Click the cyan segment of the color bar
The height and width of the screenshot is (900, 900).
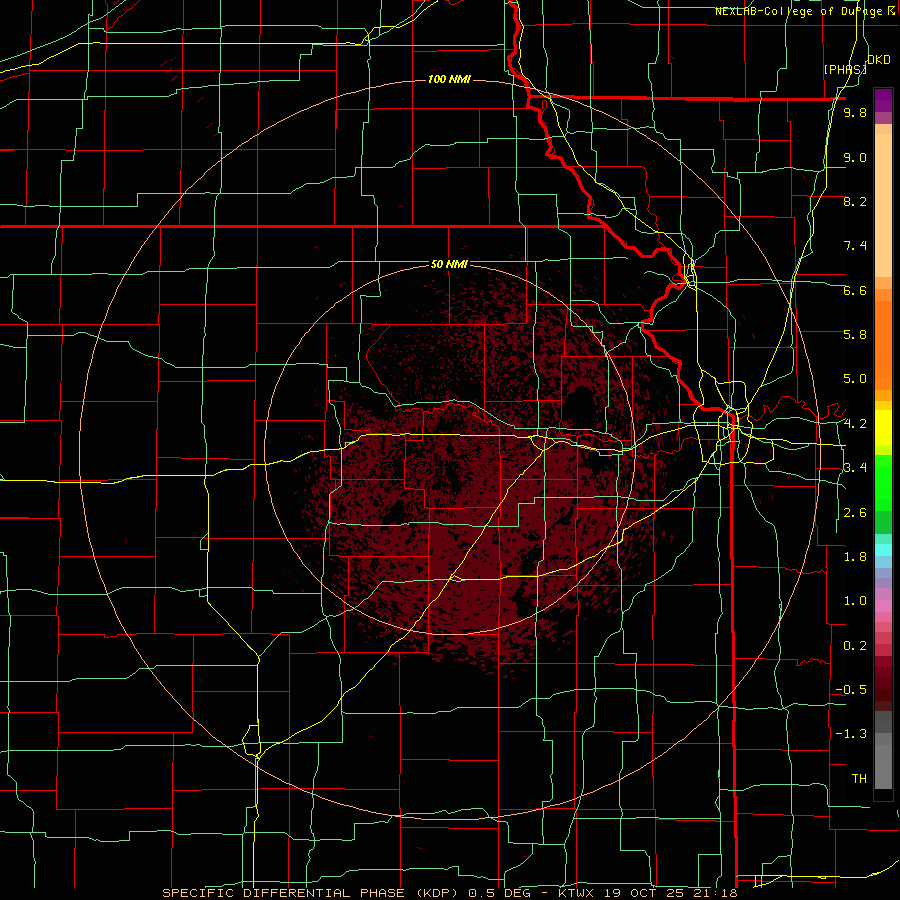click(883, 550)
